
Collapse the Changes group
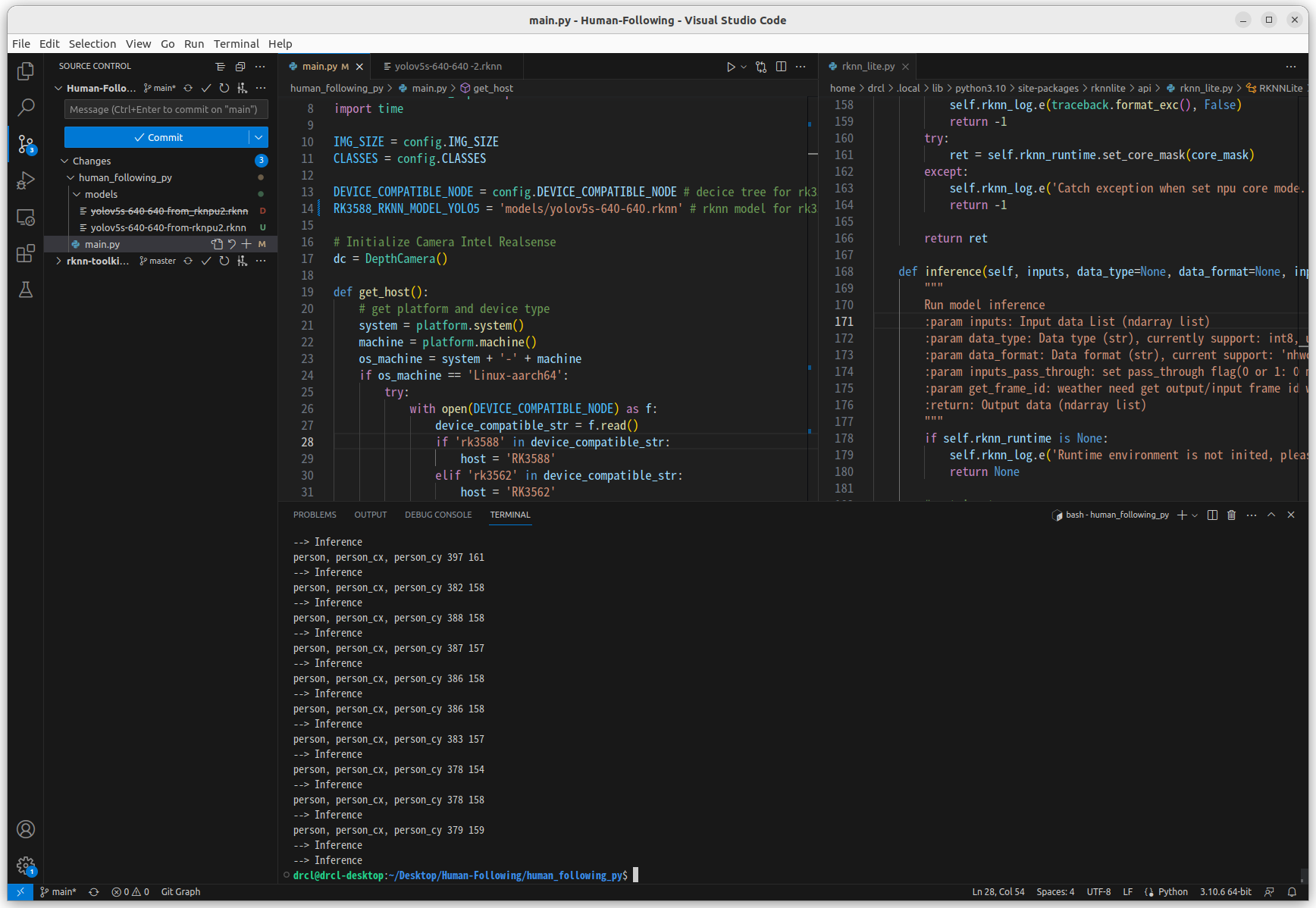[x=64, y=161]
